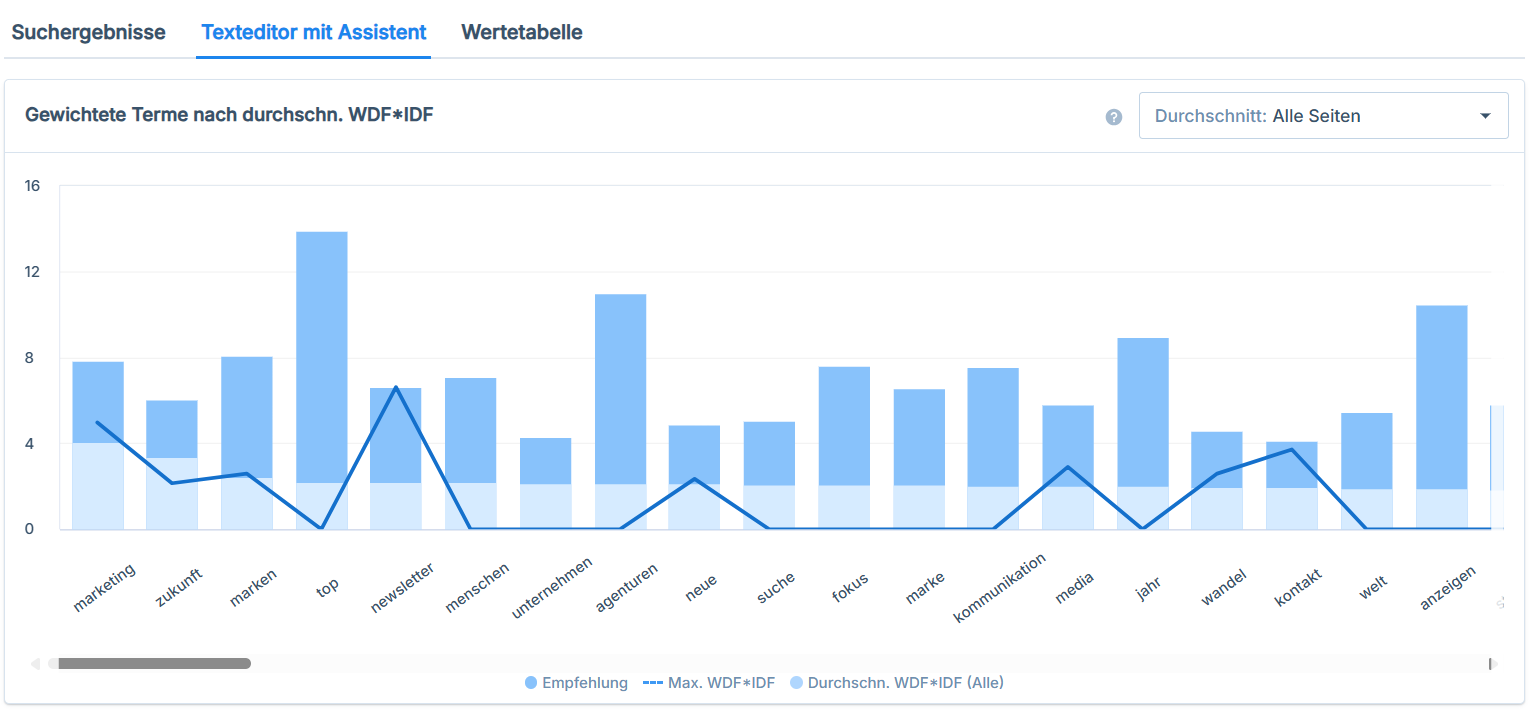Toggle the Durchschn. WDF*IDF (Alle) legend item
The image size is (1536, 714).
(896, 683)
